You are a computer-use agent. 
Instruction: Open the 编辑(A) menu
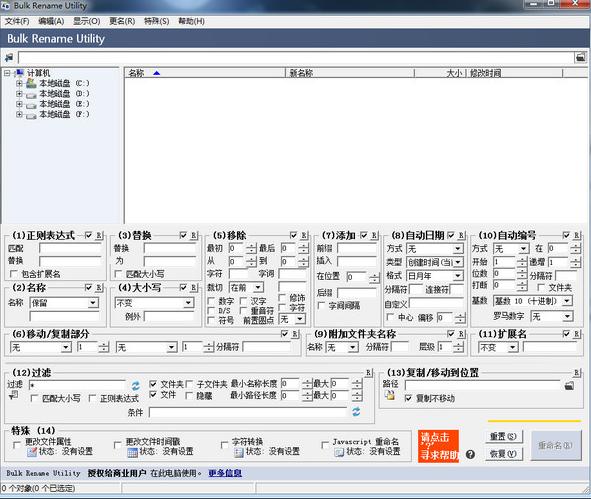coord(51,21)
